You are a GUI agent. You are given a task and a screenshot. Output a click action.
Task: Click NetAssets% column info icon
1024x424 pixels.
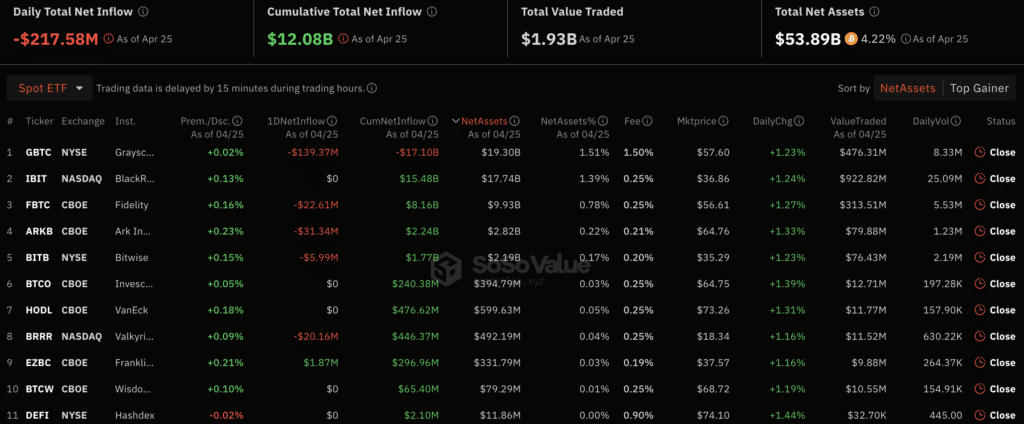click(x=603, y=121)
